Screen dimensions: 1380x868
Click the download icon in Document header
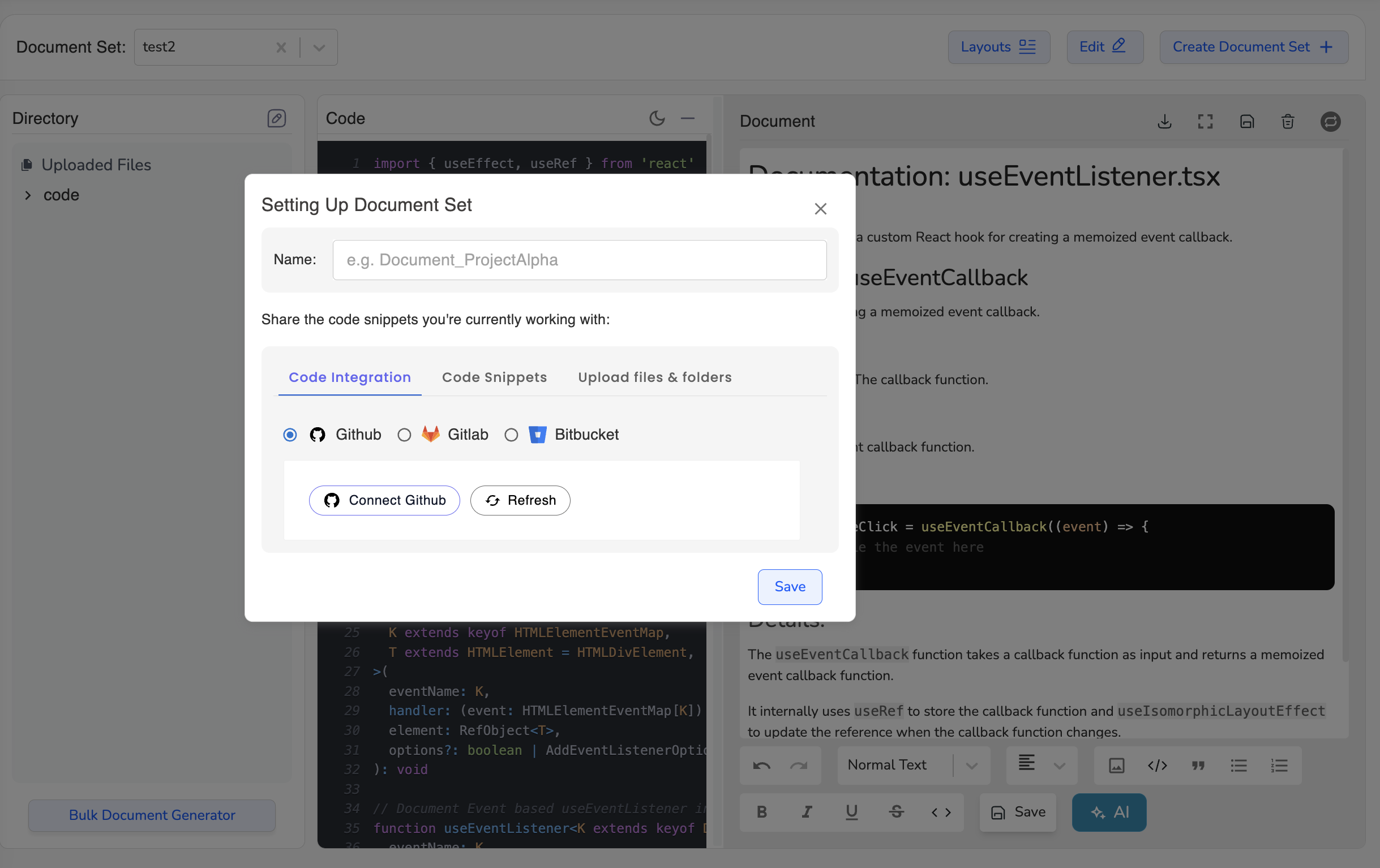1164,122
